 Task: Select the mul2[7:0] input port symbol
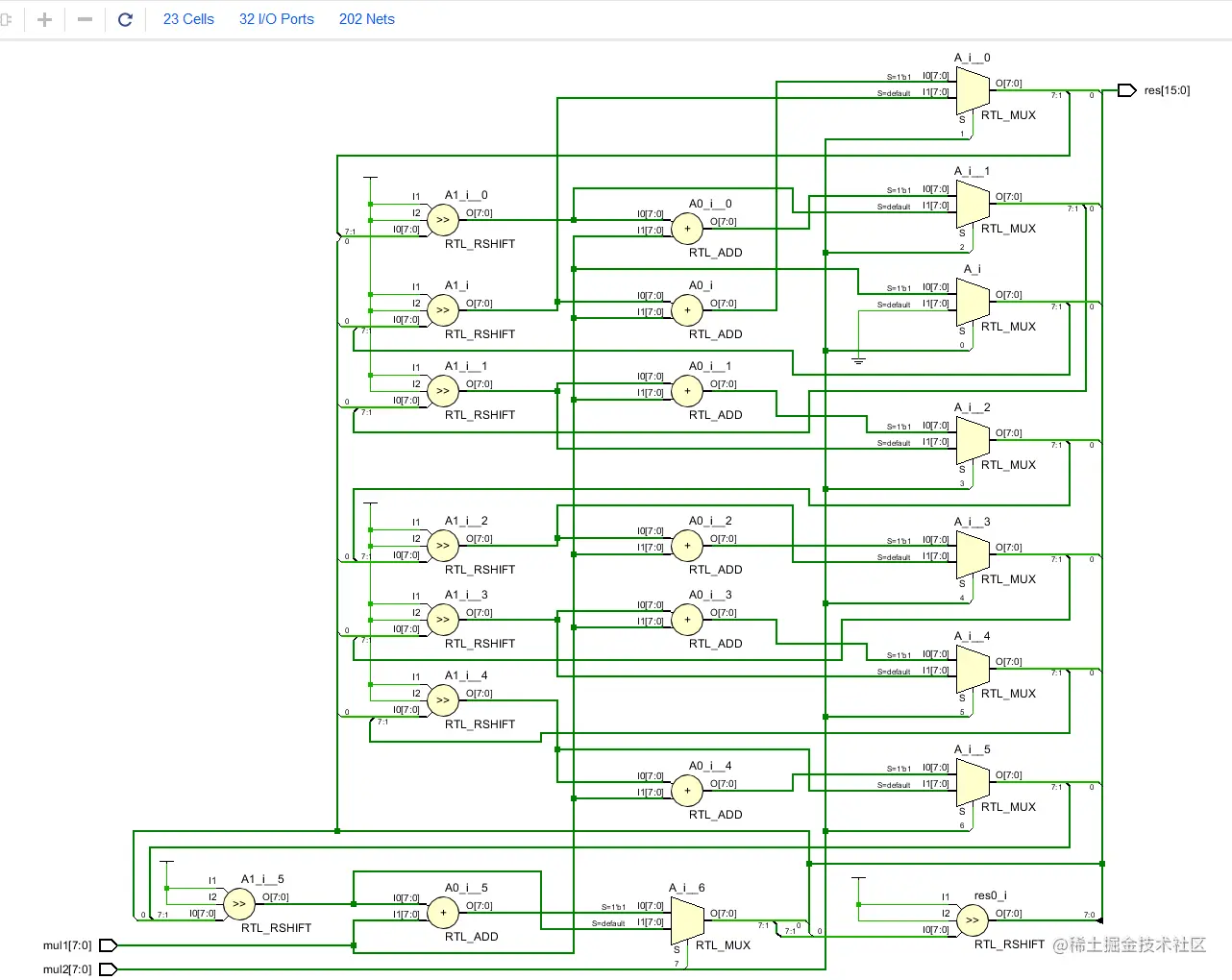(x=109, y=969)
